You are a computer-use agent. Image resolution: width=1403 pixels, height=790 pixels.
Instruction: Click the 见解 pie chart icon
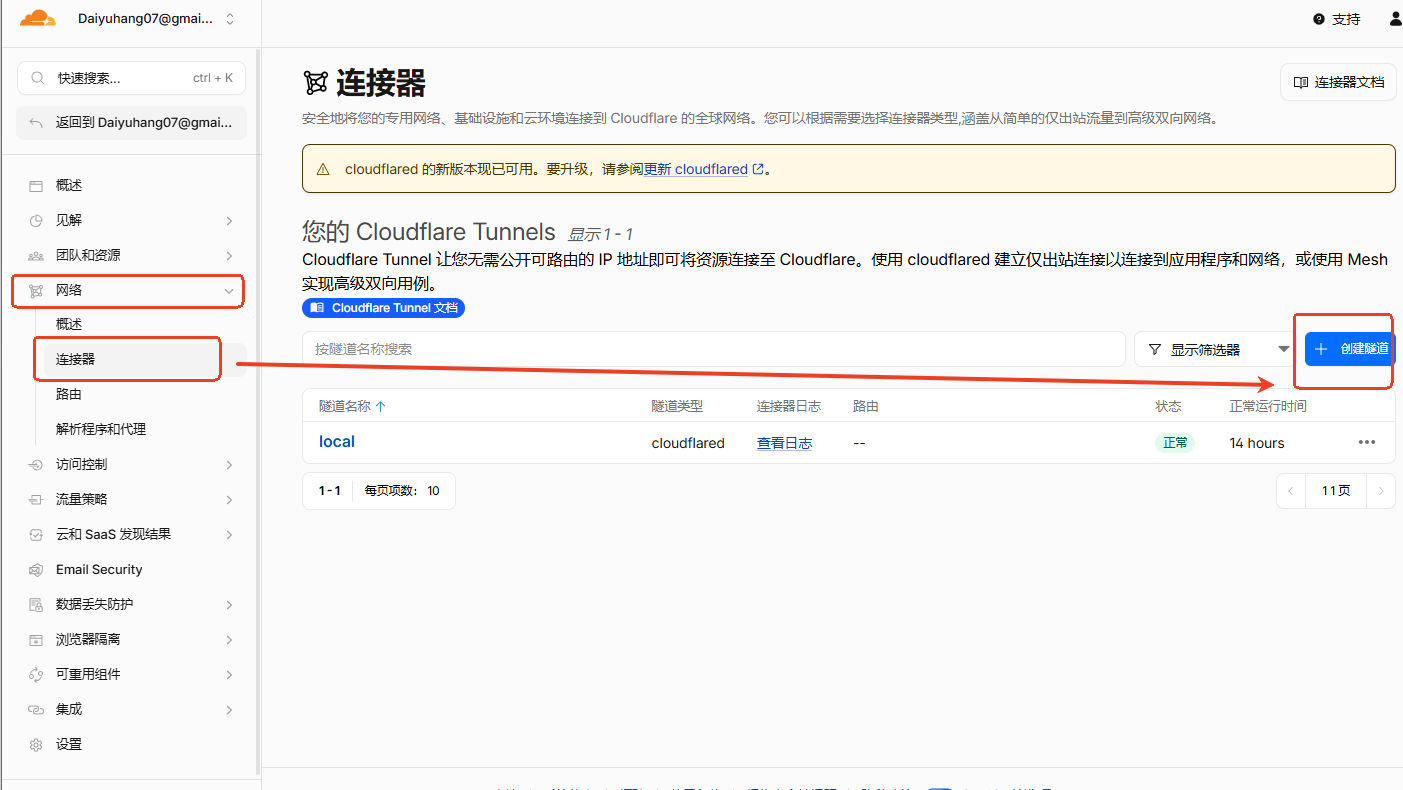point(36,221)
